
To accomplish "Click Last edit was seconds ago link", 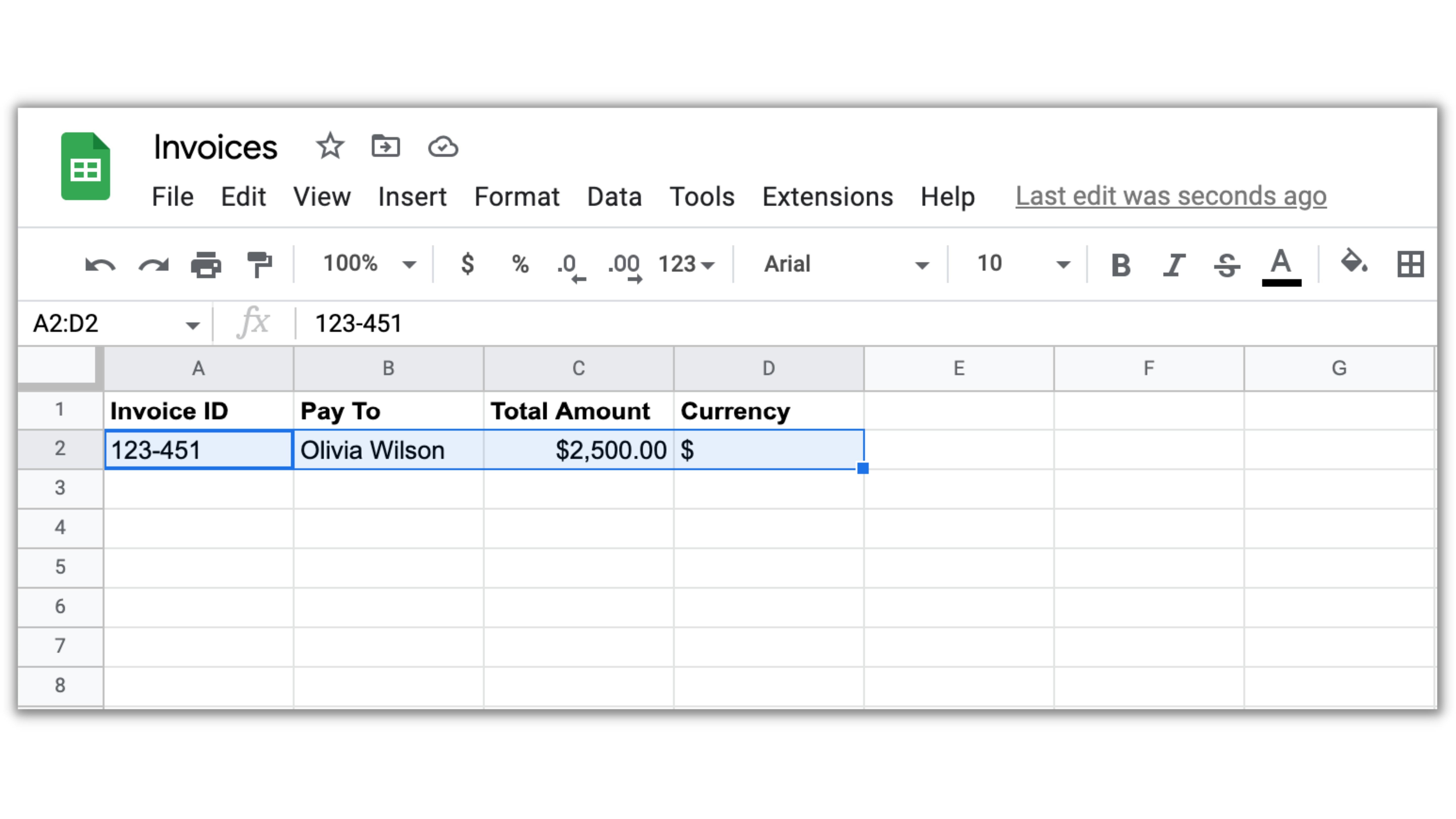I will [x=1171, y=196].
